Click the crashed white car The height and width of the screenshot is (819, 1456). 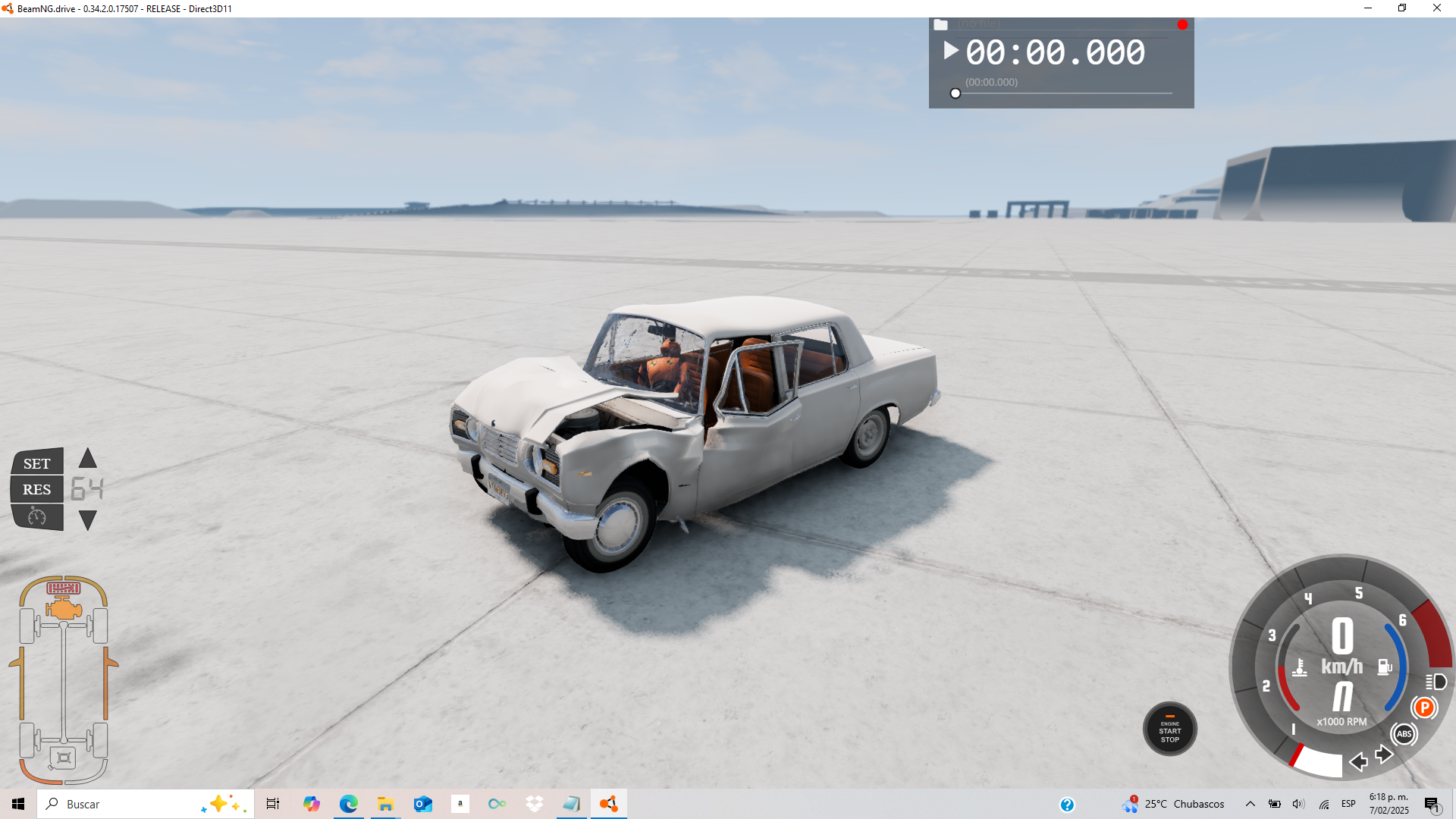(694, 432)
